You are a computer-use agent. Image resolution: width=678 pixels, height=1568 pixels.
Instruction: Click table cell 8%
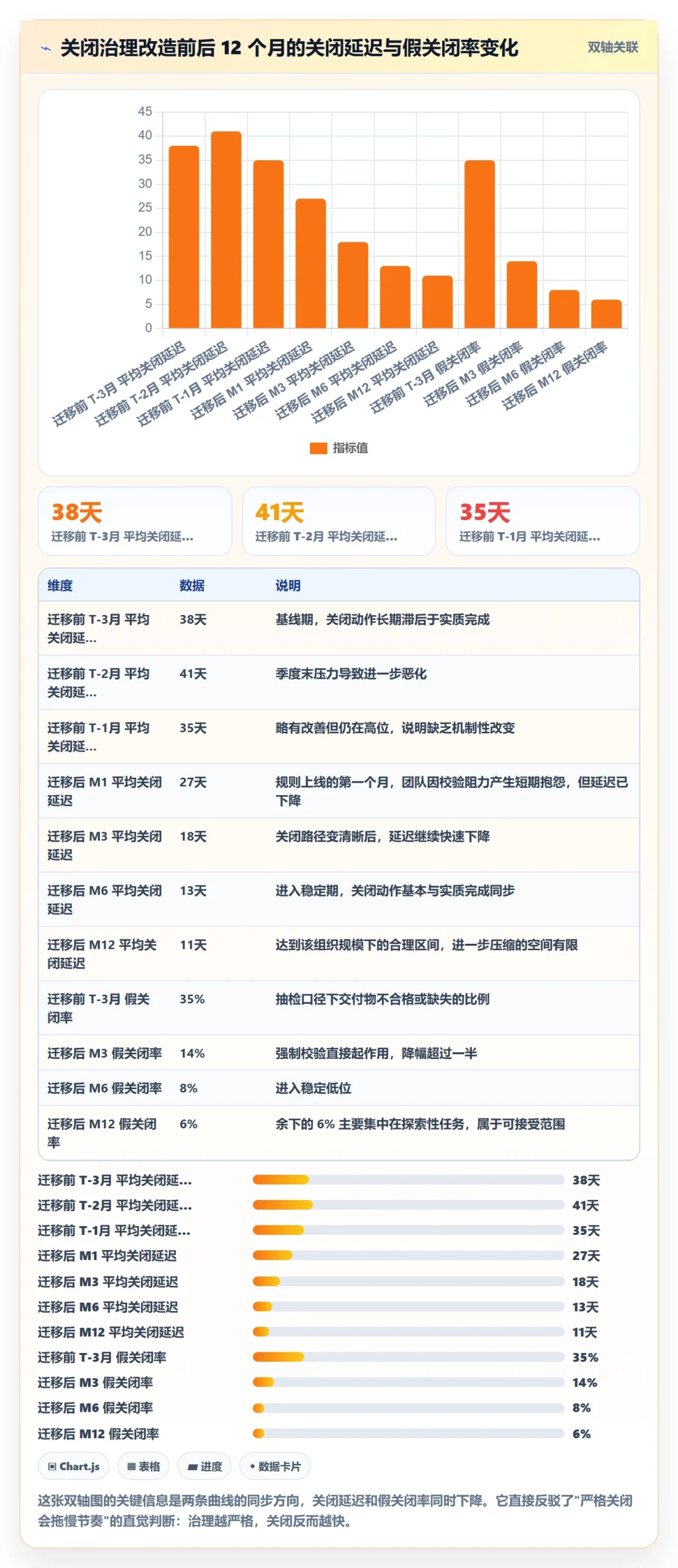(x=188, y=1088)
